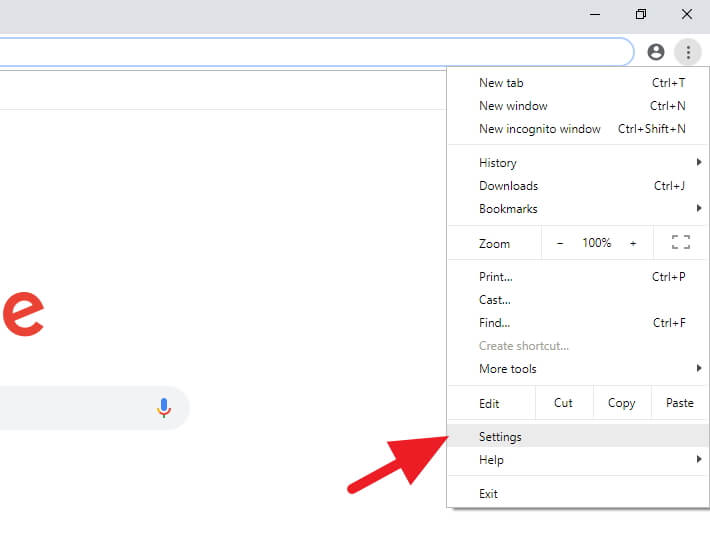Viewport: 710px width, 534px height.
Task: Choose Find... from the menu
Action: 578,323
